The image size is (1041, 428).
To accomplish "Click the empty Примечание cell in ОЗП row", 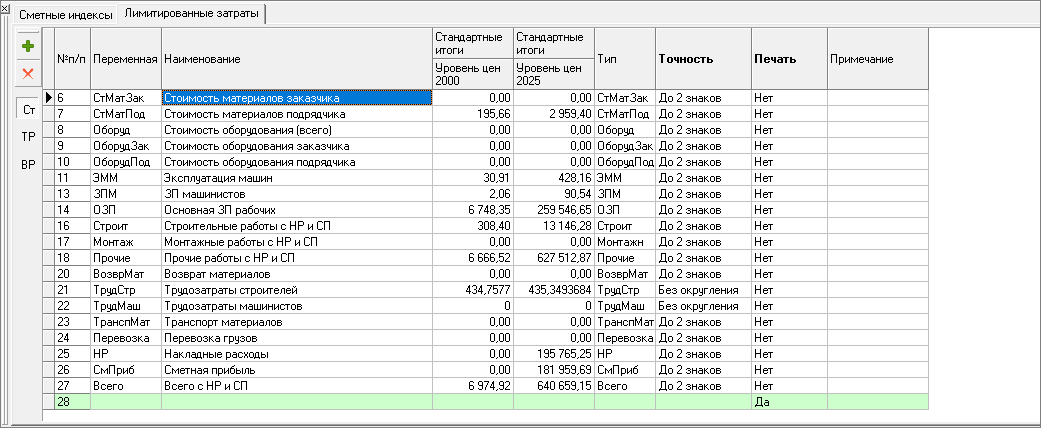I will pyautogui.click(x=877, y=210).
